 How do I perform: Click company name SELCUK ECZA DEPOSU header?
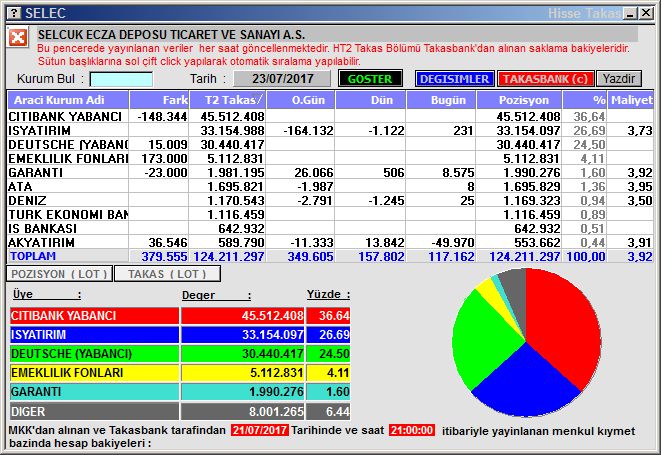[171, 34]
